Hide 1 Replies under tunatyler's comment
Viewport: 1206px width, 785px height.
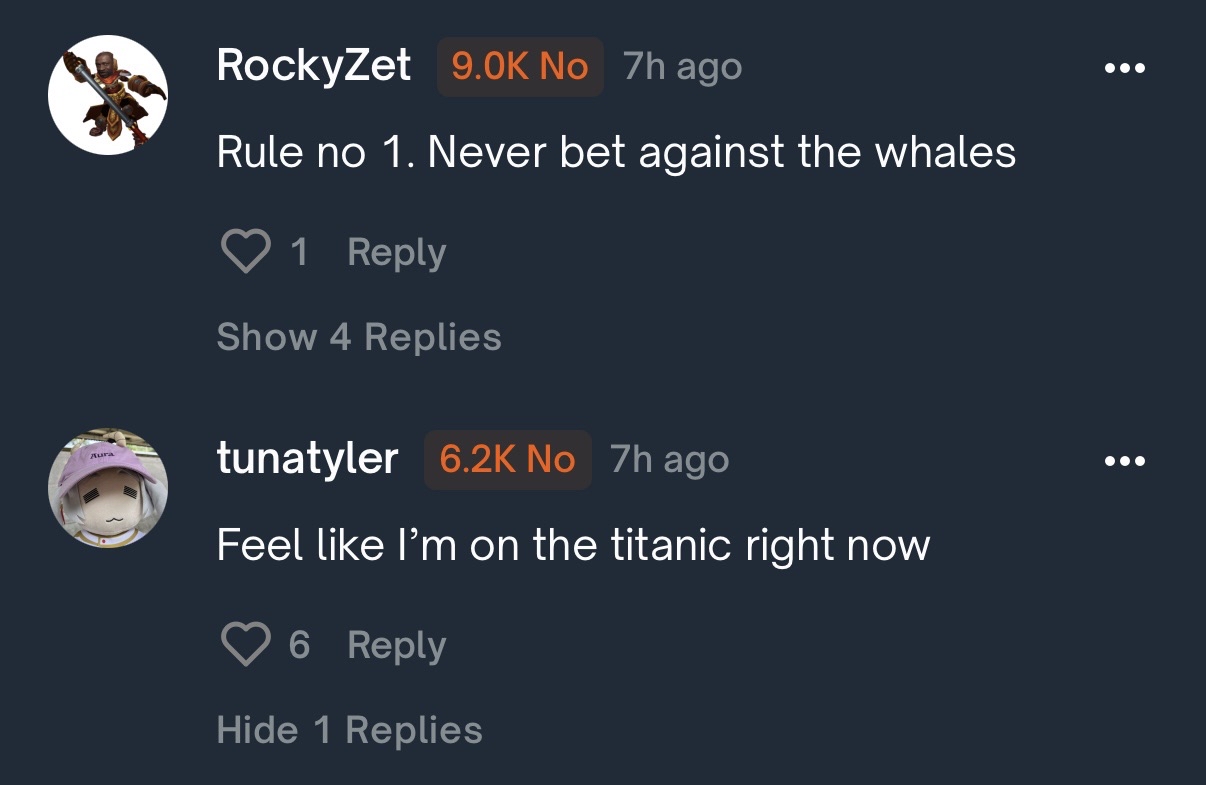coord(350,730)
